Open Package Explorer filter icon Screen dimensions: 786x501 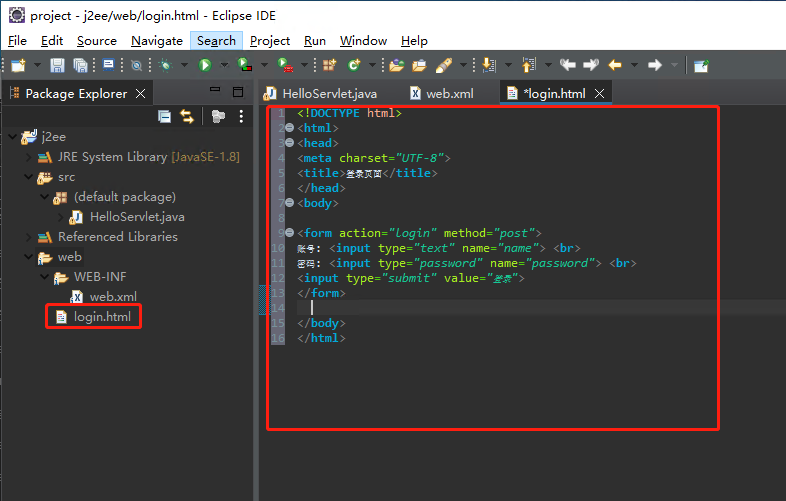218,117
